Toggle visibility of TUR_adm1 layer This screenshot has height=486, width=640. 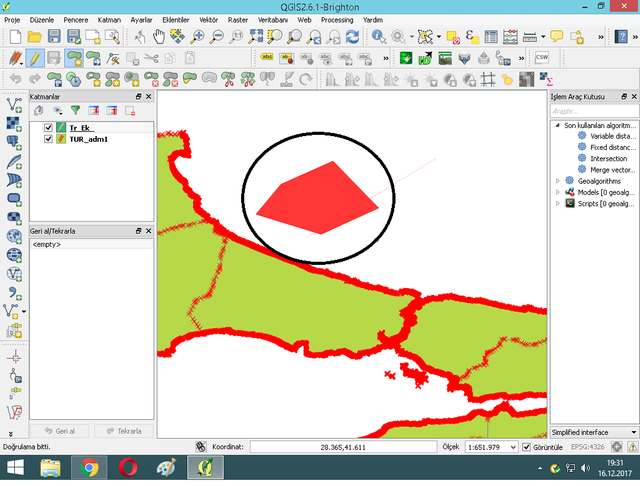48,139
